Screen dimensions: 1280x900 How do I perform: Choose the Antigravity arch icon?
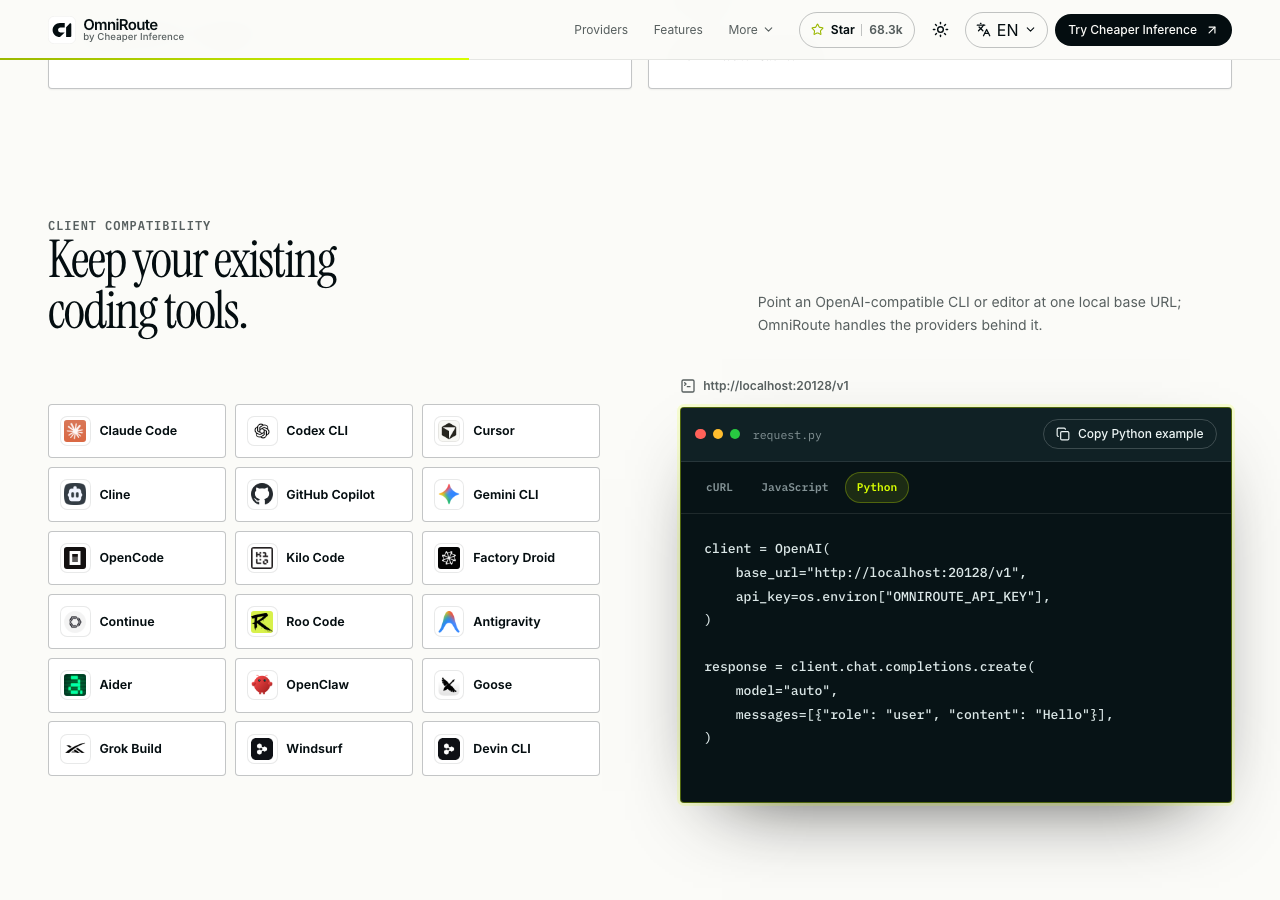(449, 622)
